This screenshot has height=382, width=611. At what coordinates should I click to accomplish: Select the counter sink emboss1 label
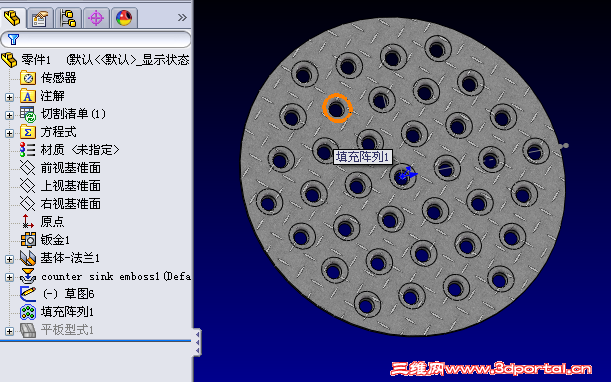pos(116,276)
